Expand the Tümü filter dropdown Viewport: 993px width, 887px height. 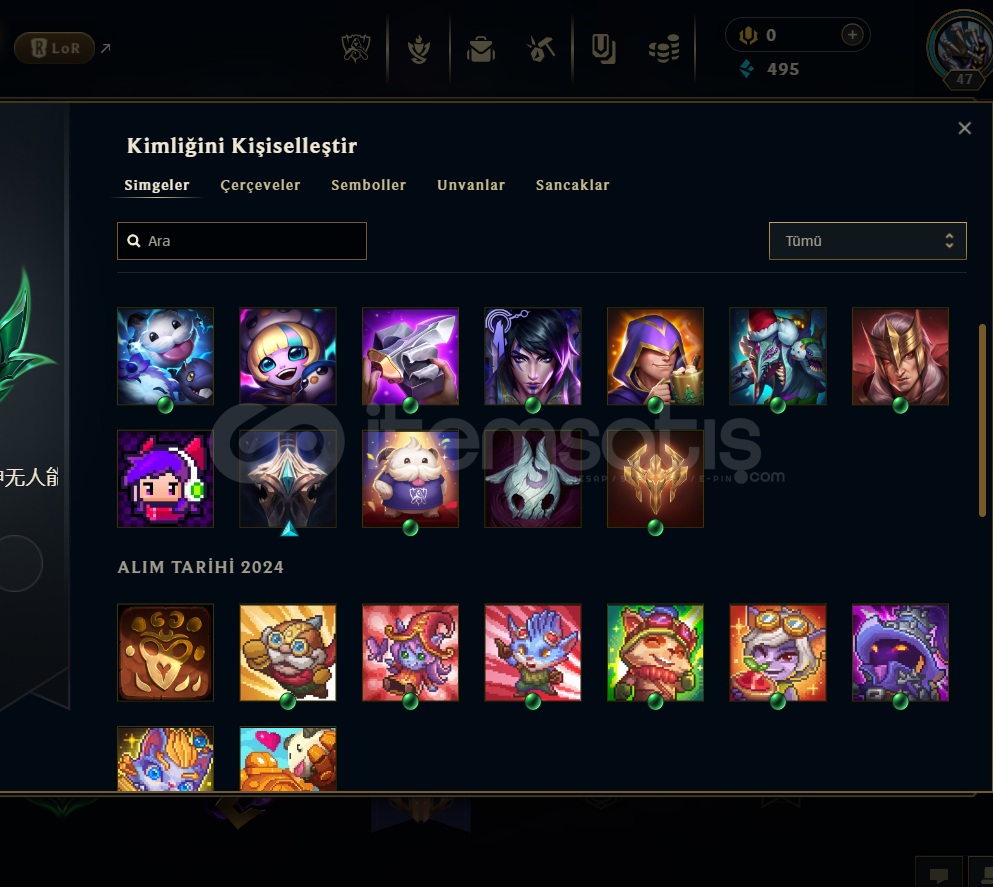[868, 241]
